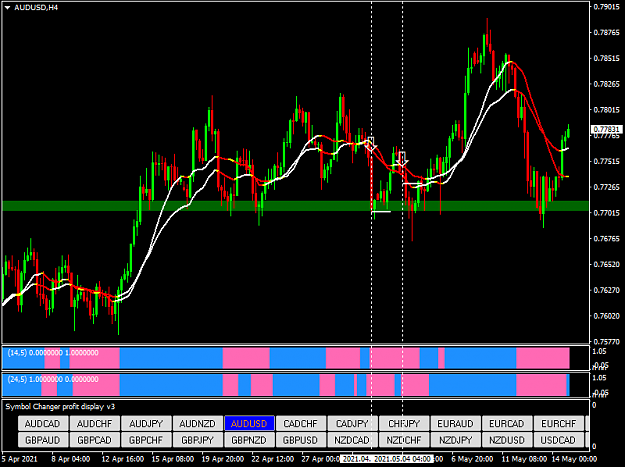Screen dimensions: 625x467
Task: Select the USDCAD symbol button
Action: 558,440
